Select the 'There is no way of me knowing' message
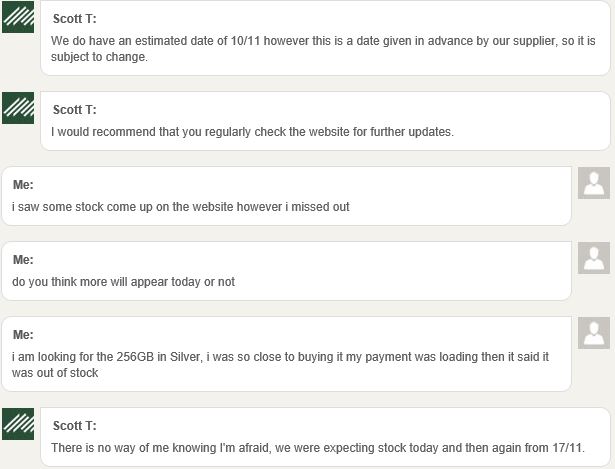Screen dimensions: 615x469 click(x=325, y=437)
